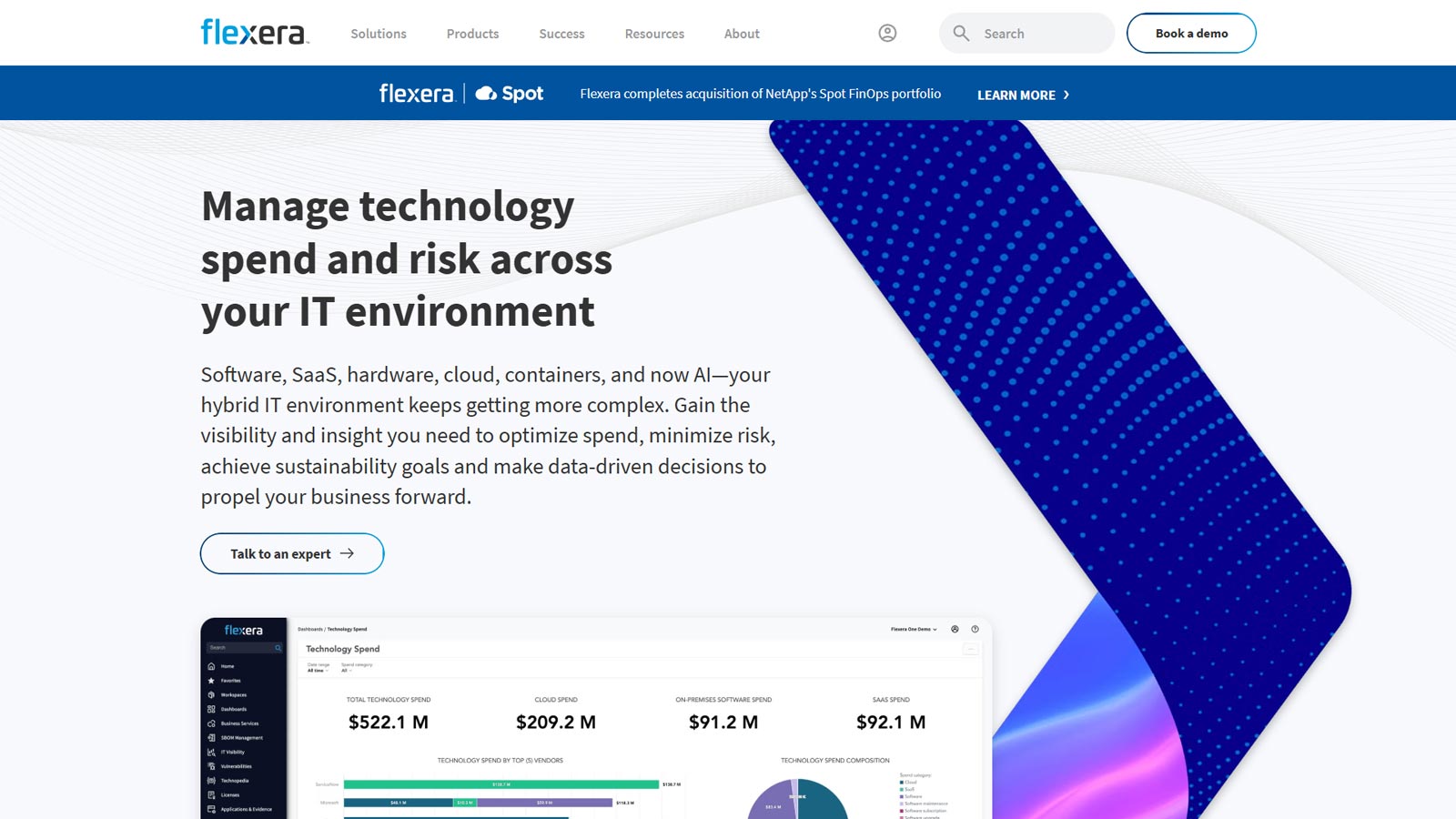Click Workspaces icon in dashboard sidebar
This screenshot has width=1456, height=819.
pyautogui.click(x=211, y=694)
